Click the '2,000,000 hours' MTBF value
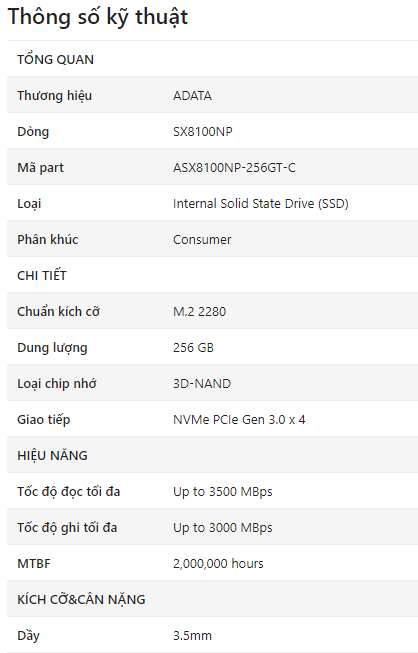Viewport: 418px width, 653px height. point(218,564)
